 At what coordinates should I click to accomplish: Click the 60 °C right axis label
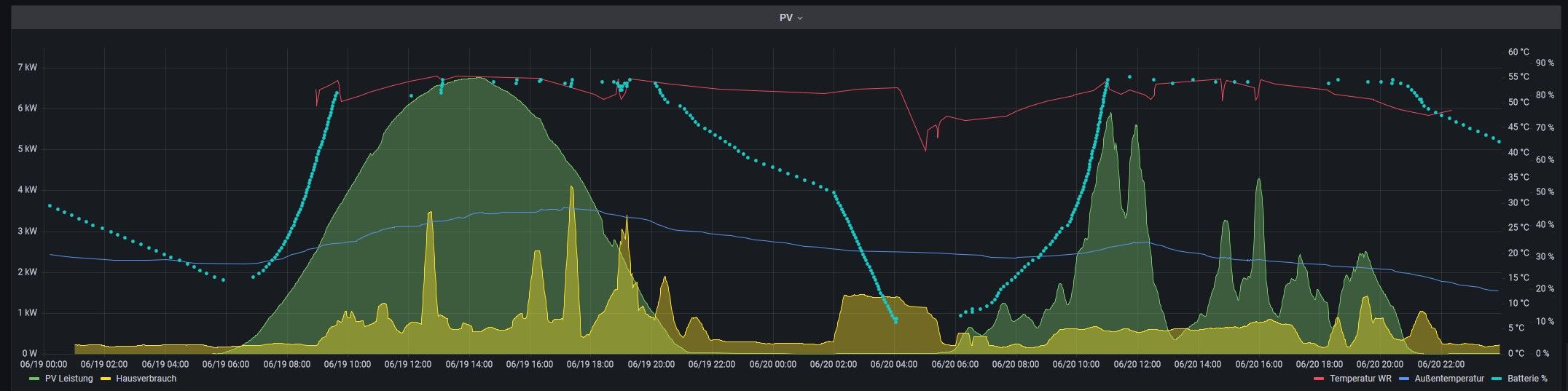tap(1518, 52)
